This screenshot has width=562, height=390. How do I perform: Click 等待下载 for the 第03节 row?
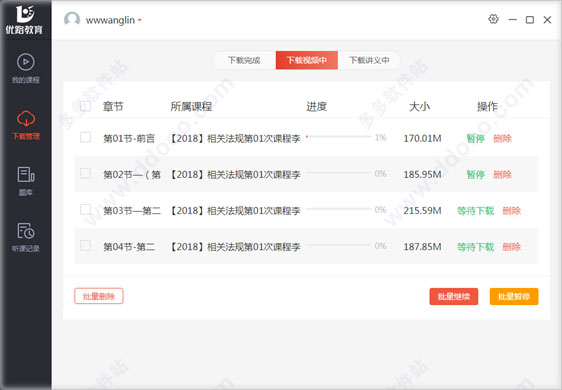(x=476, y=211)
